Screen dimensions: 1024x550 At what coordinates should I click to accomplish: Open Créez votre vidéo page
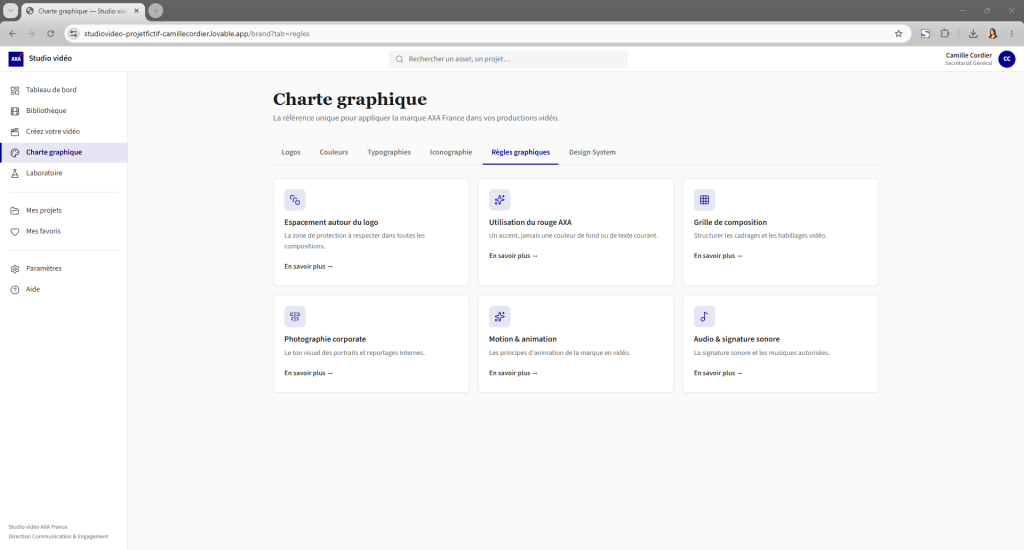(x=64, y=132)
